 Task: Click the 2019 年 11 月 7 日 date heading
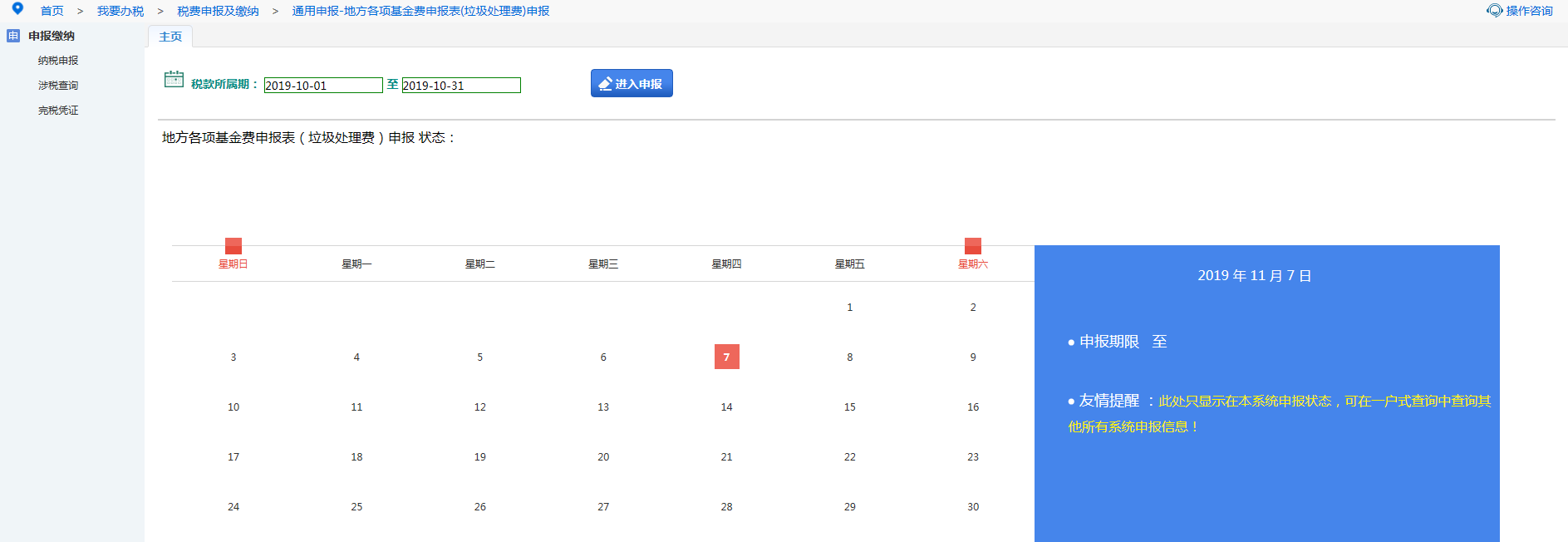1255,275
